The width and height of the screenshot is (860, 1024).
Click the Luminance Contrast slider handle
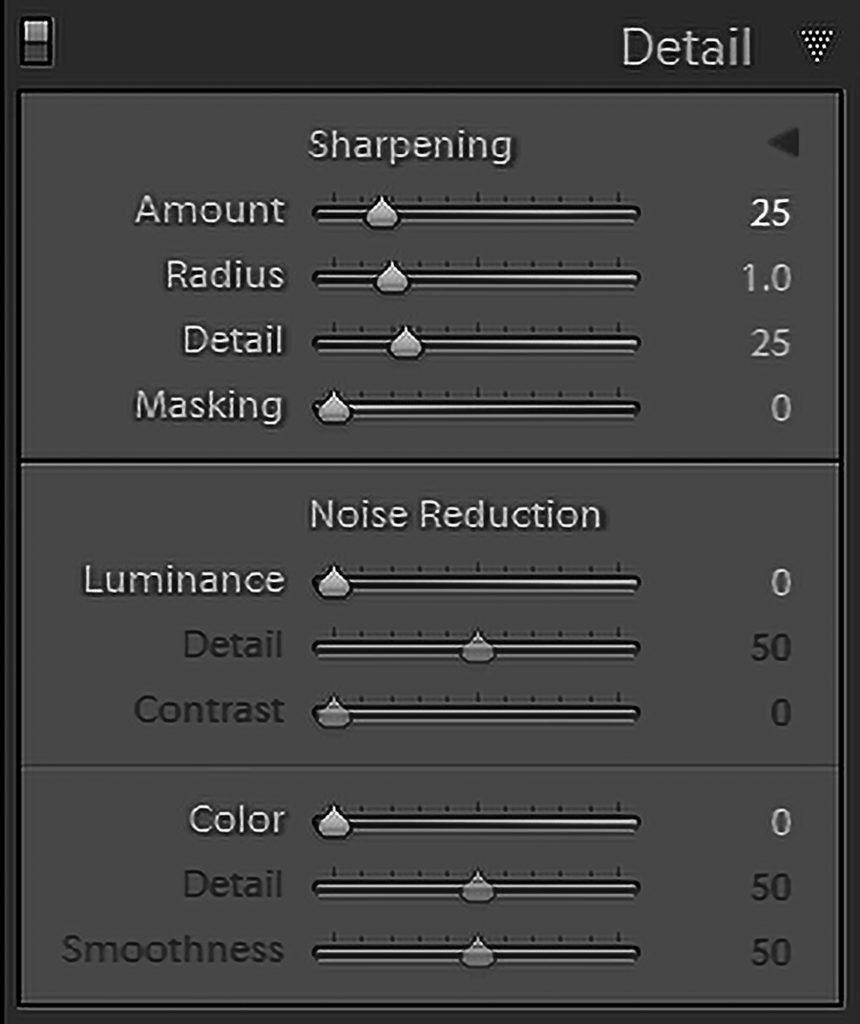click(x=334, y=712)
